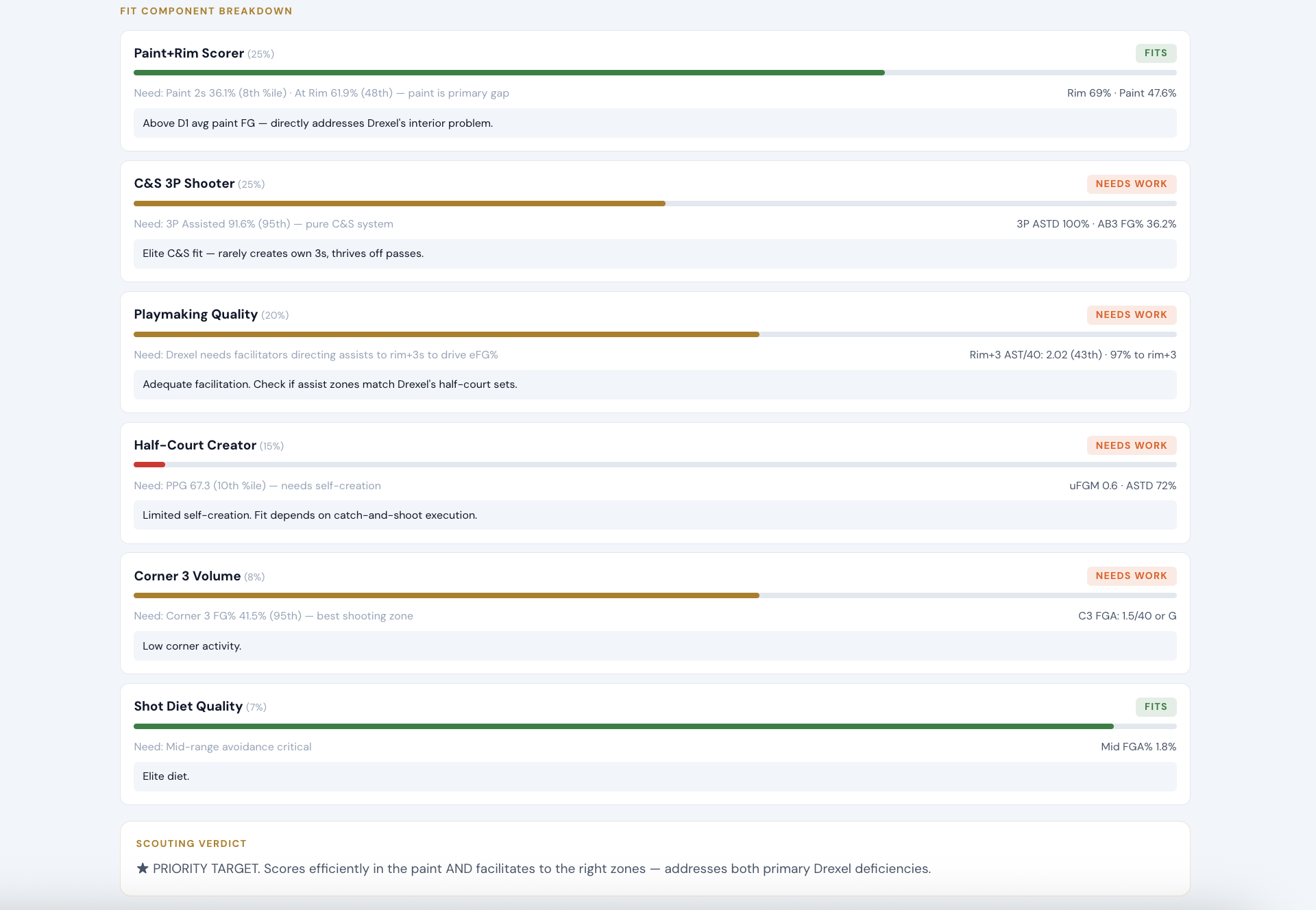
Task: Click the 'C3 FGA: 1.5/40 or G' stat
Action: (x=1127, y=616)
